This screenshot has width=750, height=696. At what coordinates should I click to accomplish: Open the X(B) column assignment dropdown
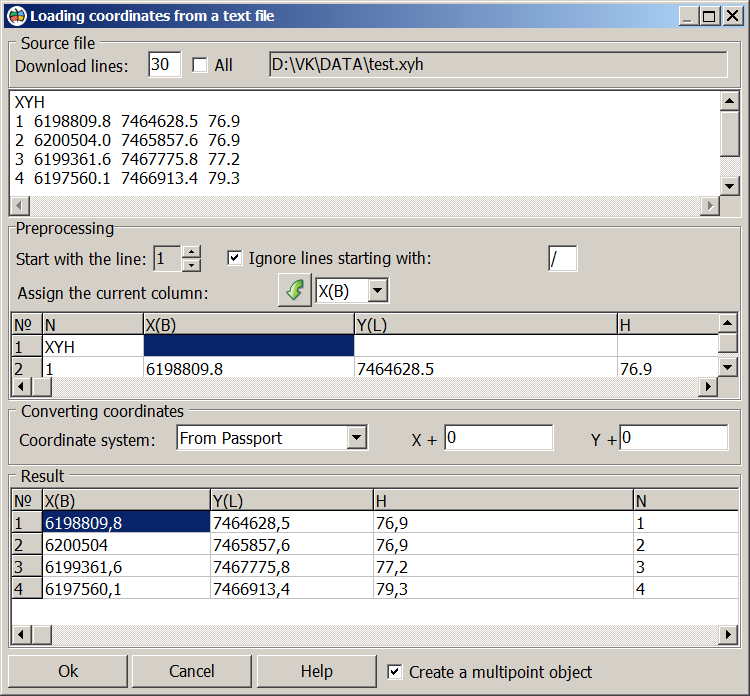(x=377, y=290)
